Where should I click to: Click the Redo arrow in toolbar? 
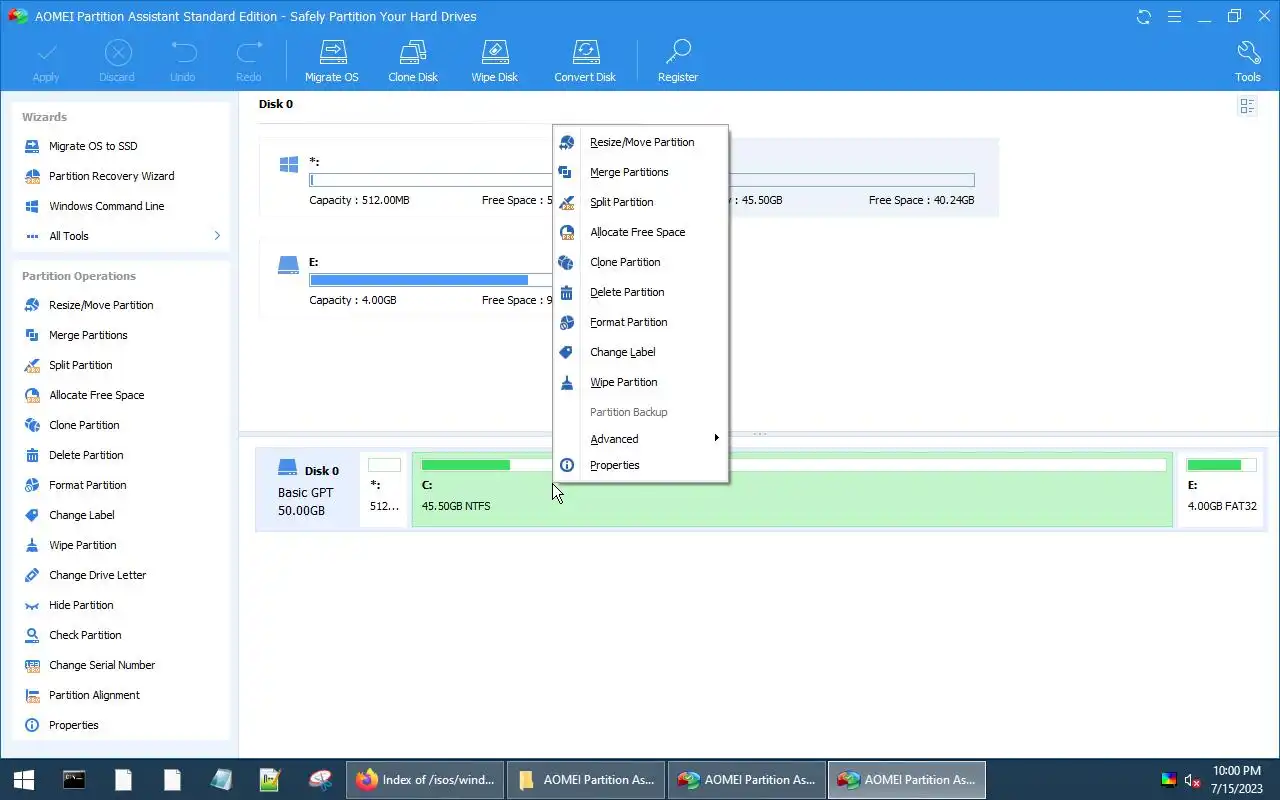249,62
